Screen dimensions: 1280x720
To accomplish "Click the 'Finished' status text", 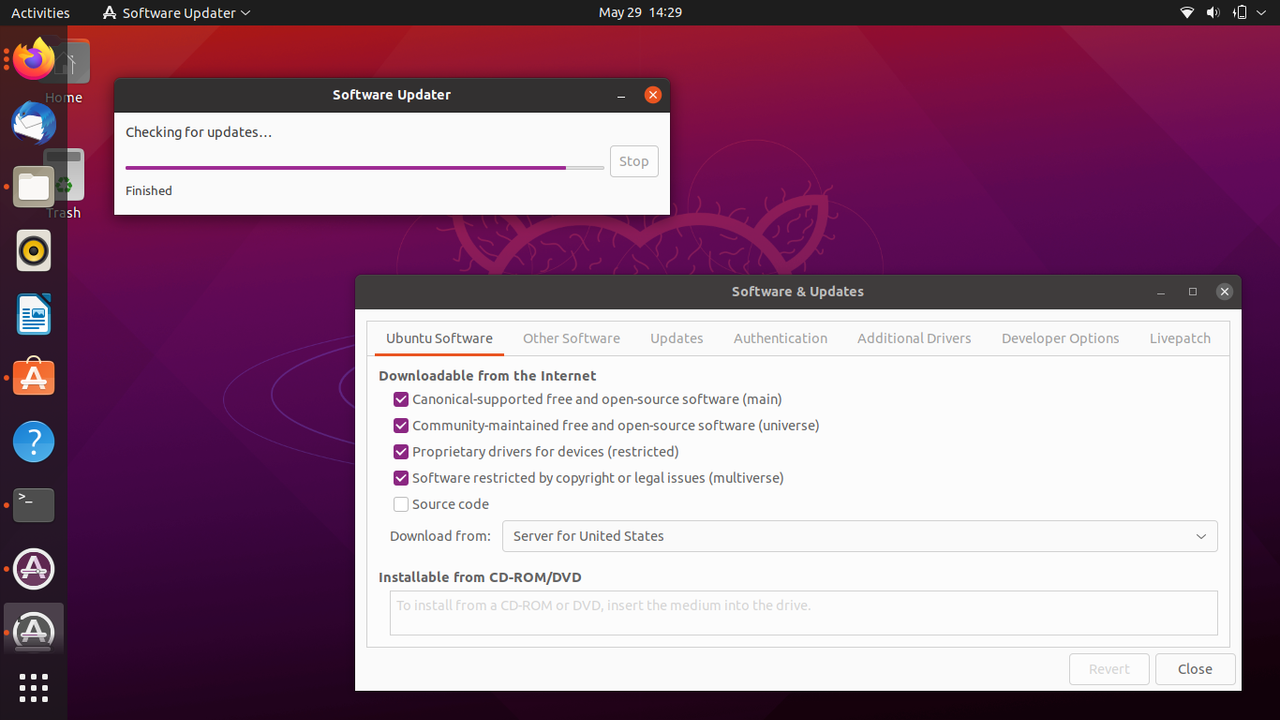I will point(149,191).
